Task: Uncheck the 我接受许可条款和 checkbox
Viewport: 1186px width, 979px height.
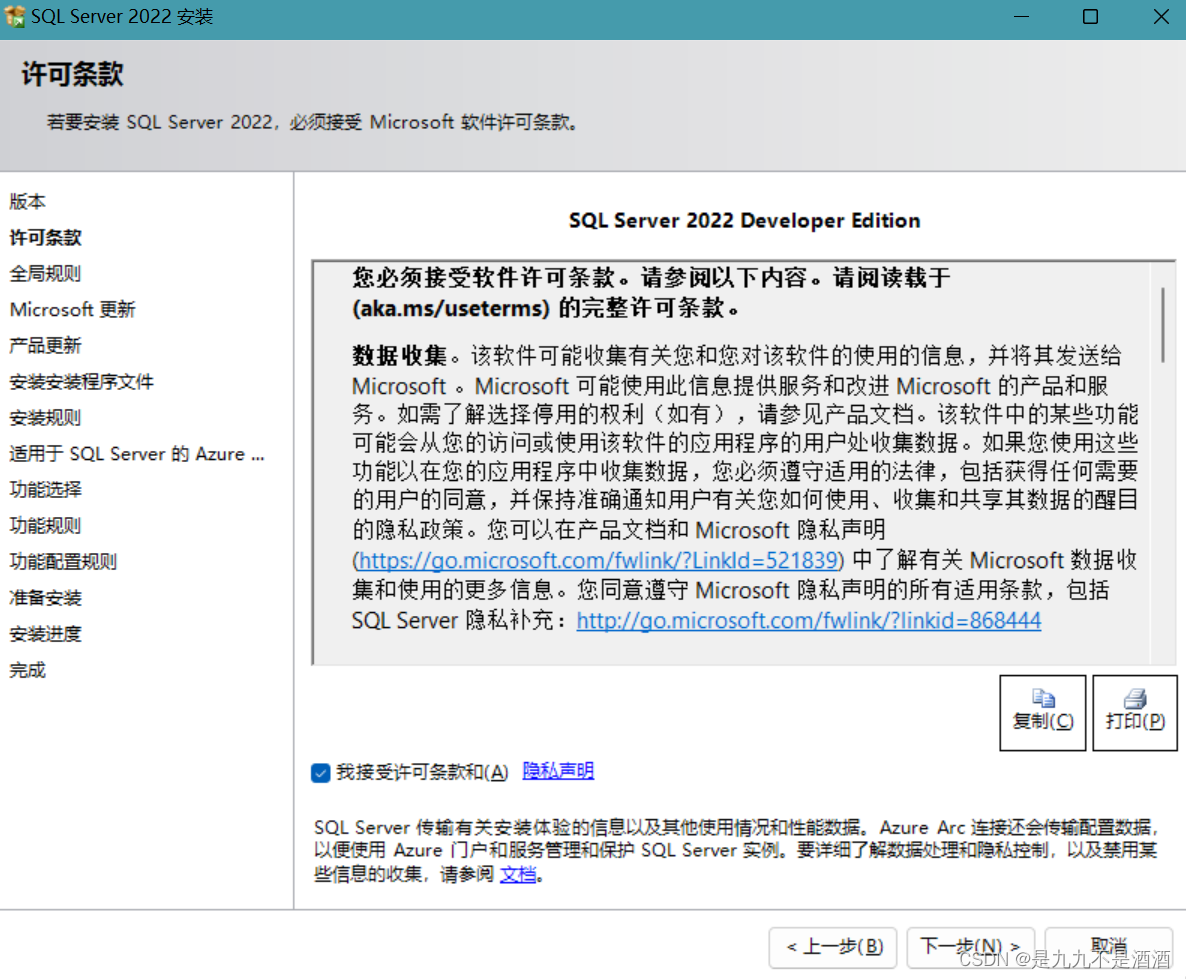Action: 321,772
